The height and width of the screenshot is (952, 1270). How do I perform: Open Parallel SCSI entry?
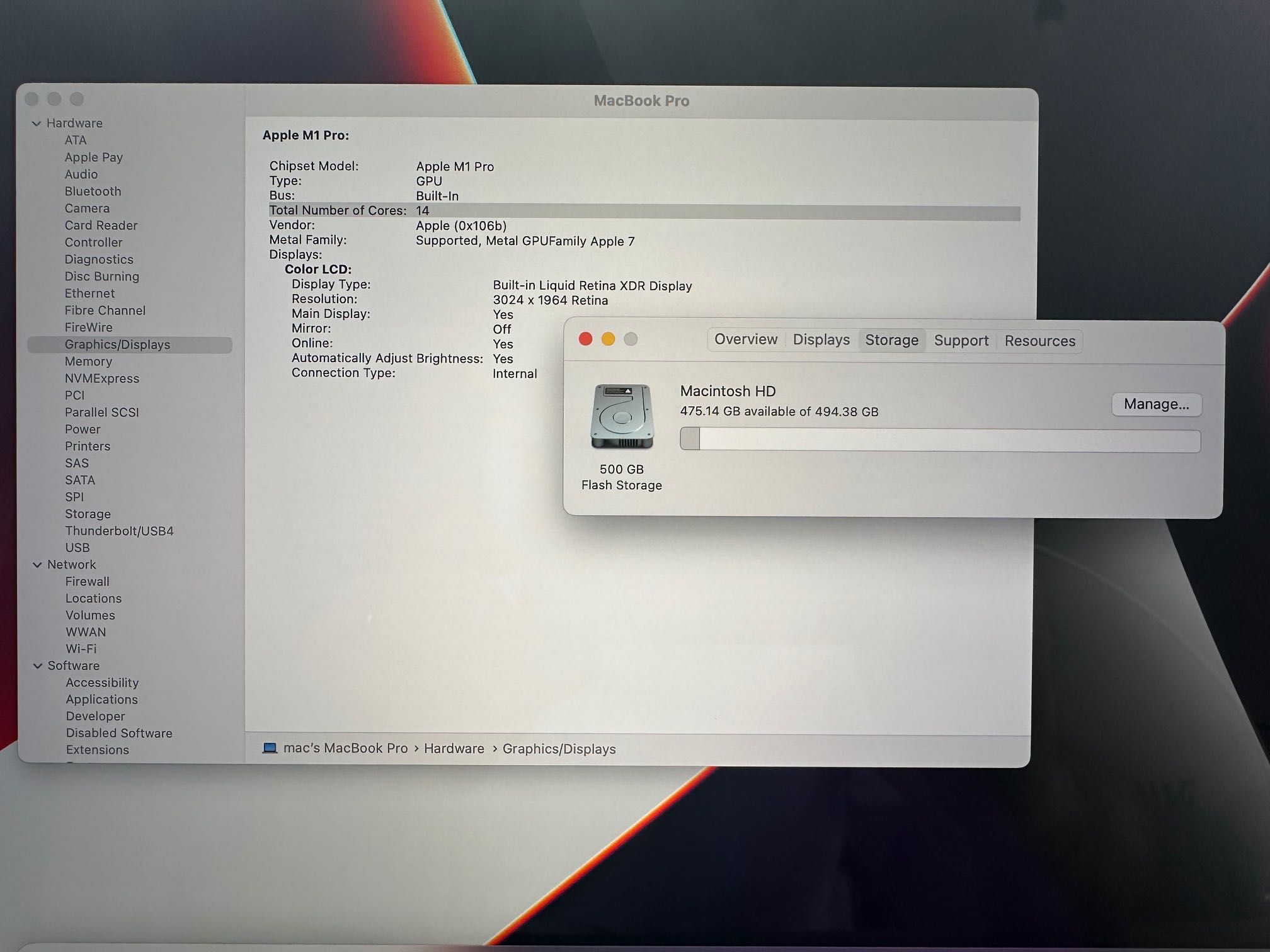[102, 412]
